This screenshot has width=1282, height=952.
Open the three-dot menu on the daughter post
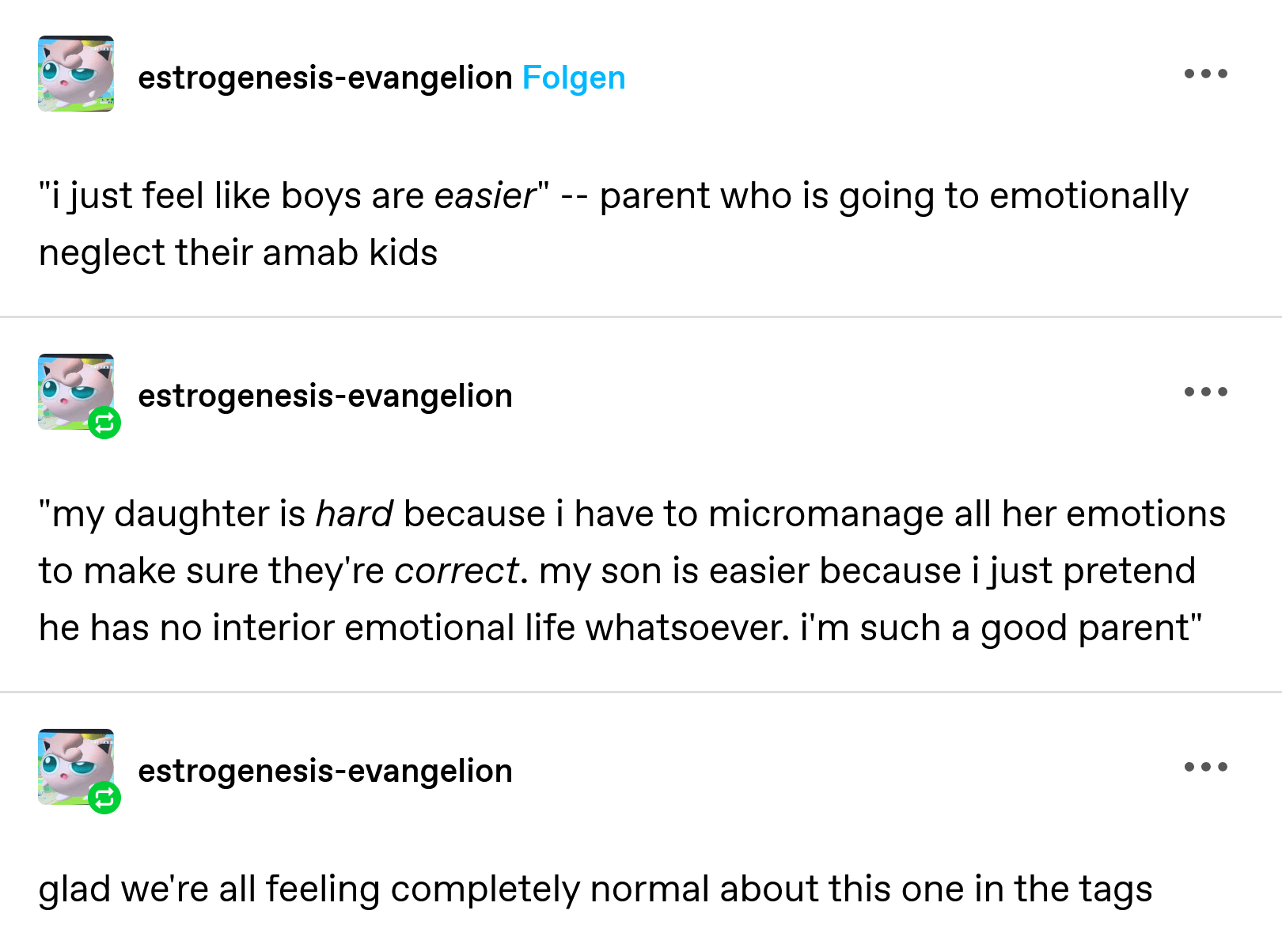(x=1205, y=392)
